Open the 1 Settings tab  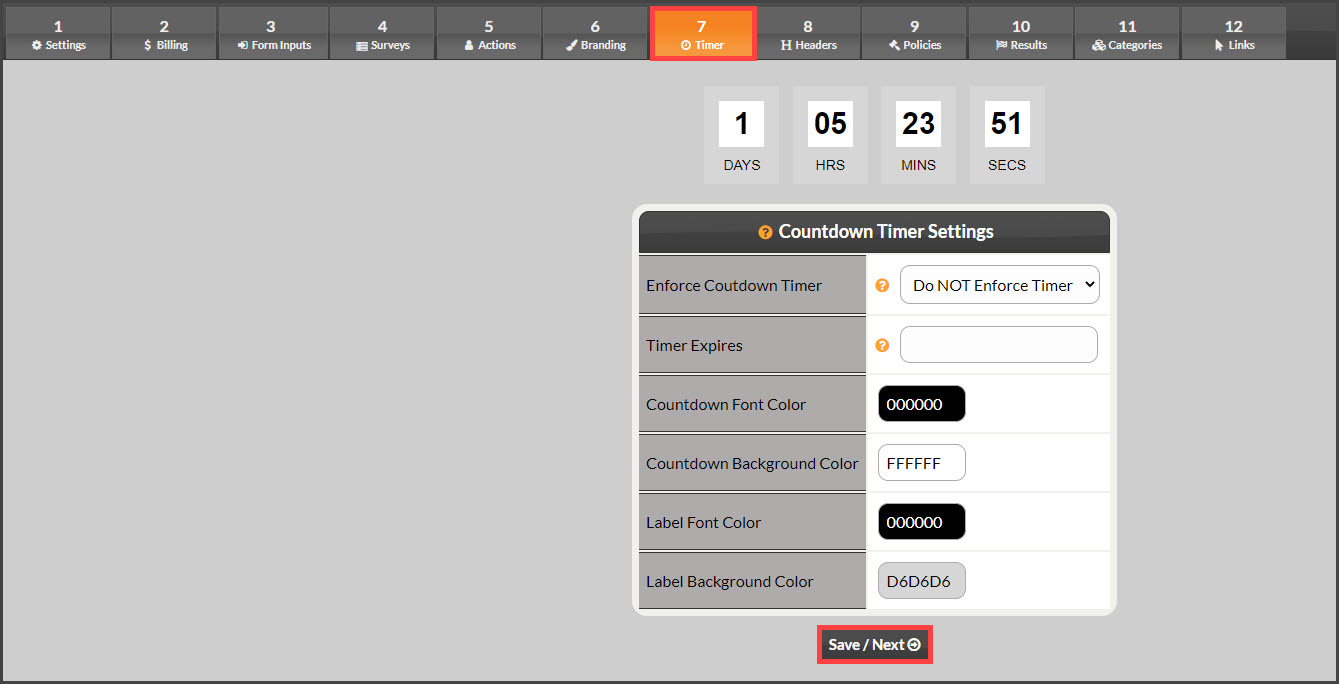58,33
